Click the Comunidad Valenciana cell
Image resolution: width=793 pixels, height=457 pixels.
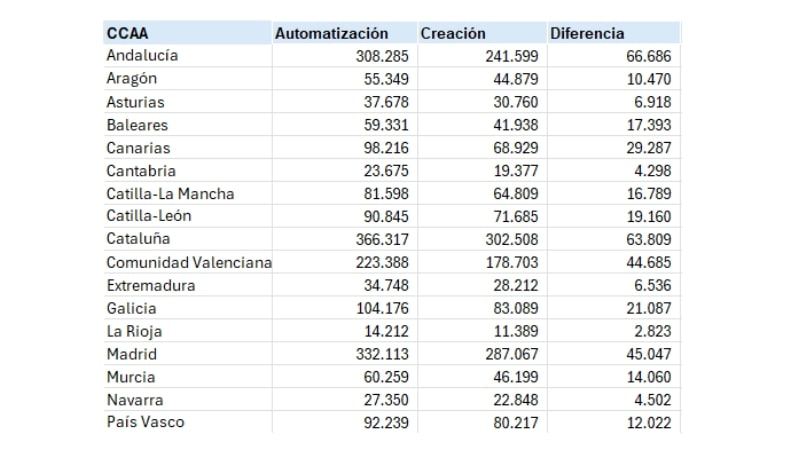(x=189, y=262)
